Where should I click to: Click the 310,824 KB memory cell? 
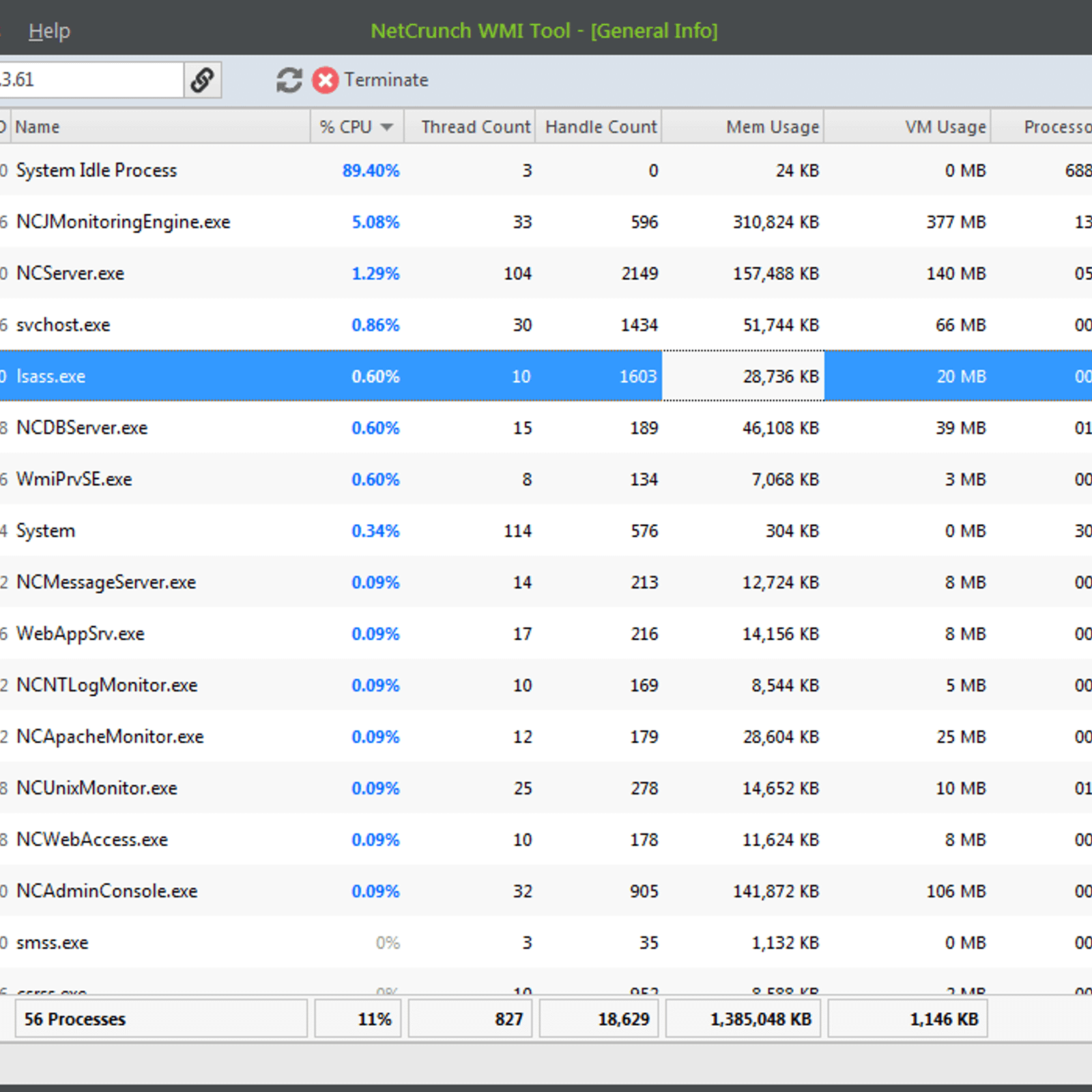click(x=776, y=222)
